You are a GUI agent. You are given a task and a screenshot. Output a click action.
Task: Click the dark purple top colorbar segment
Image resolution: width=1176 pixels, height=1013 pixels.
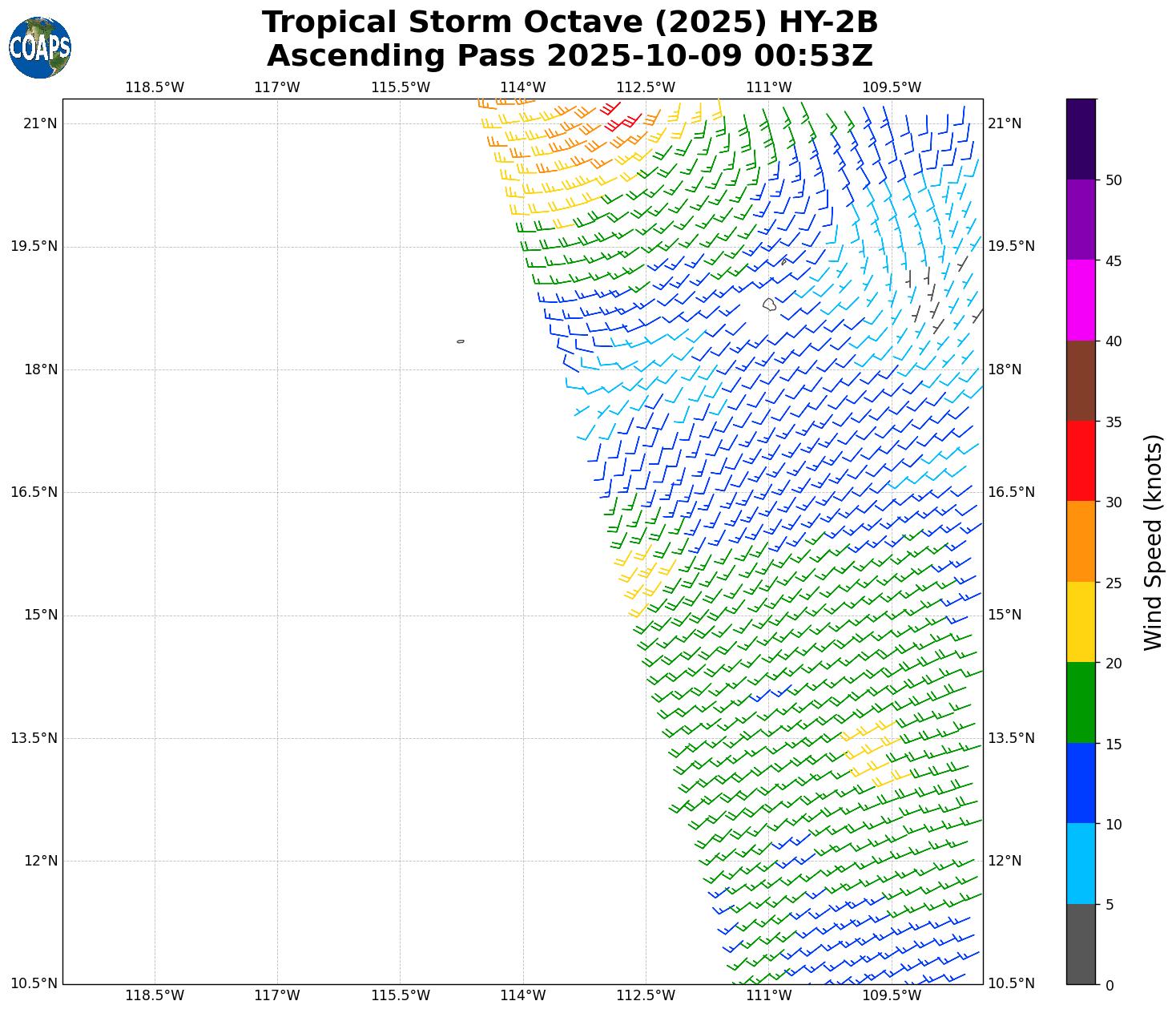pos(1081,139)
